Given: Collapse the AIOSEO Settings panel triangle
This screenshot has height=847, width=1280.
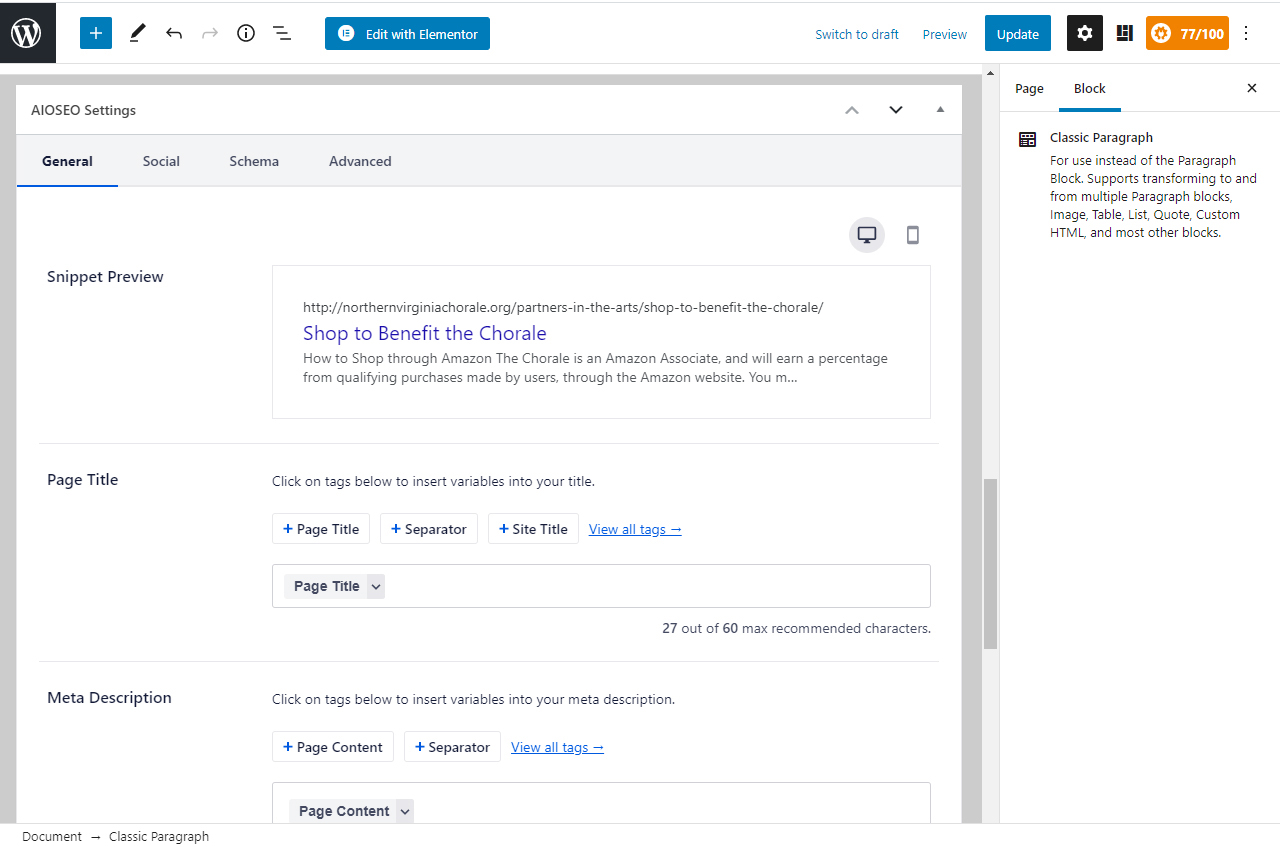Looking at the screenshot, I should 940,110.
